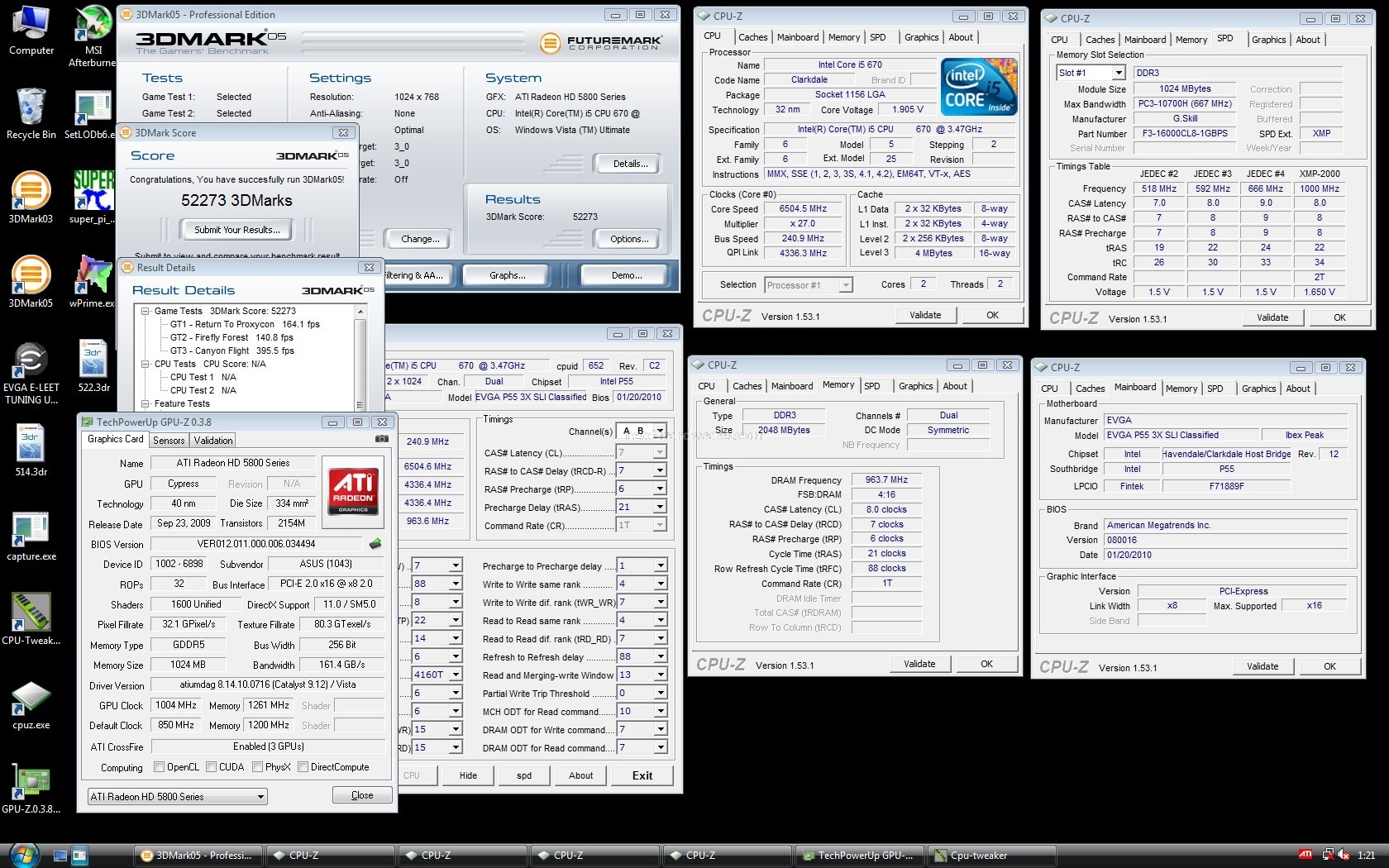Click the Cpu-tweaker taskbar button
The image size is (1389, 868).
pos(992,856)
